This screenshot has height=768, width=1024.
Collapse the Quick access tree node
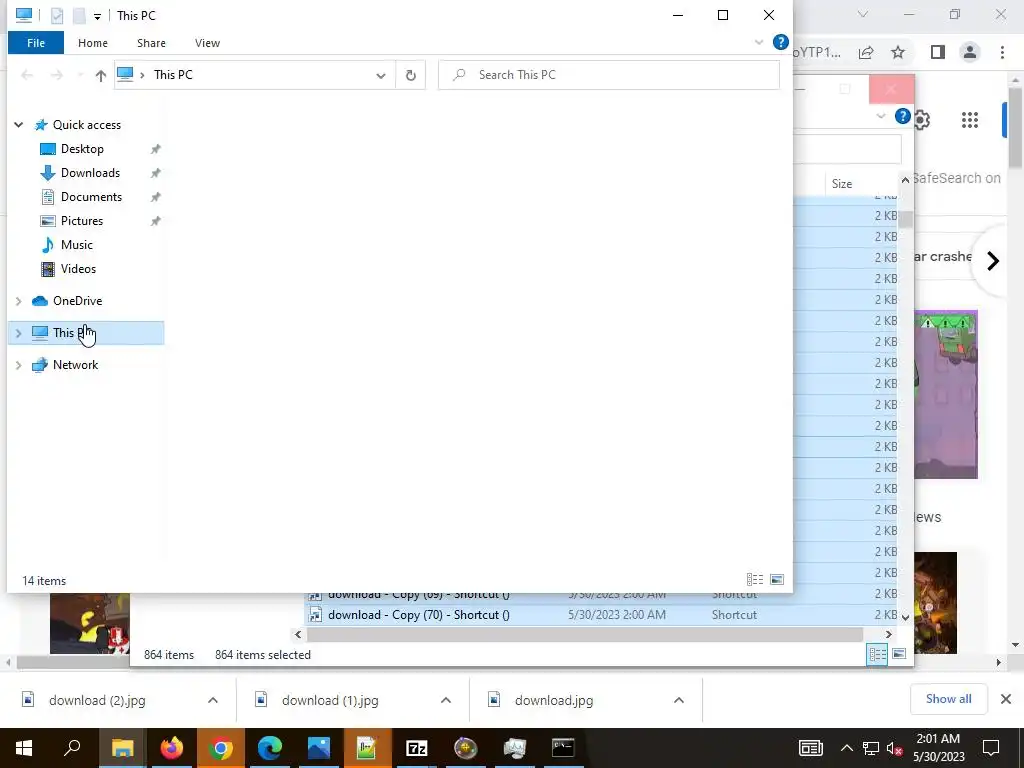click(x=18, y=125)
